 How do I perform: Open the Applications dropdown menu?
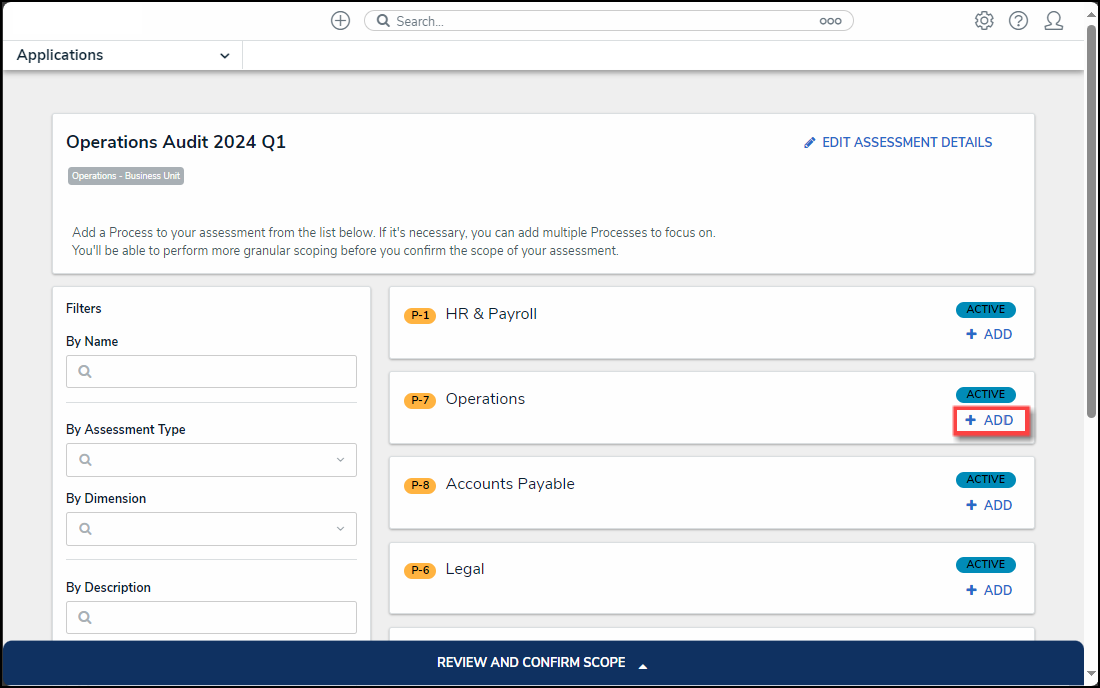click(x=123, y=55)
